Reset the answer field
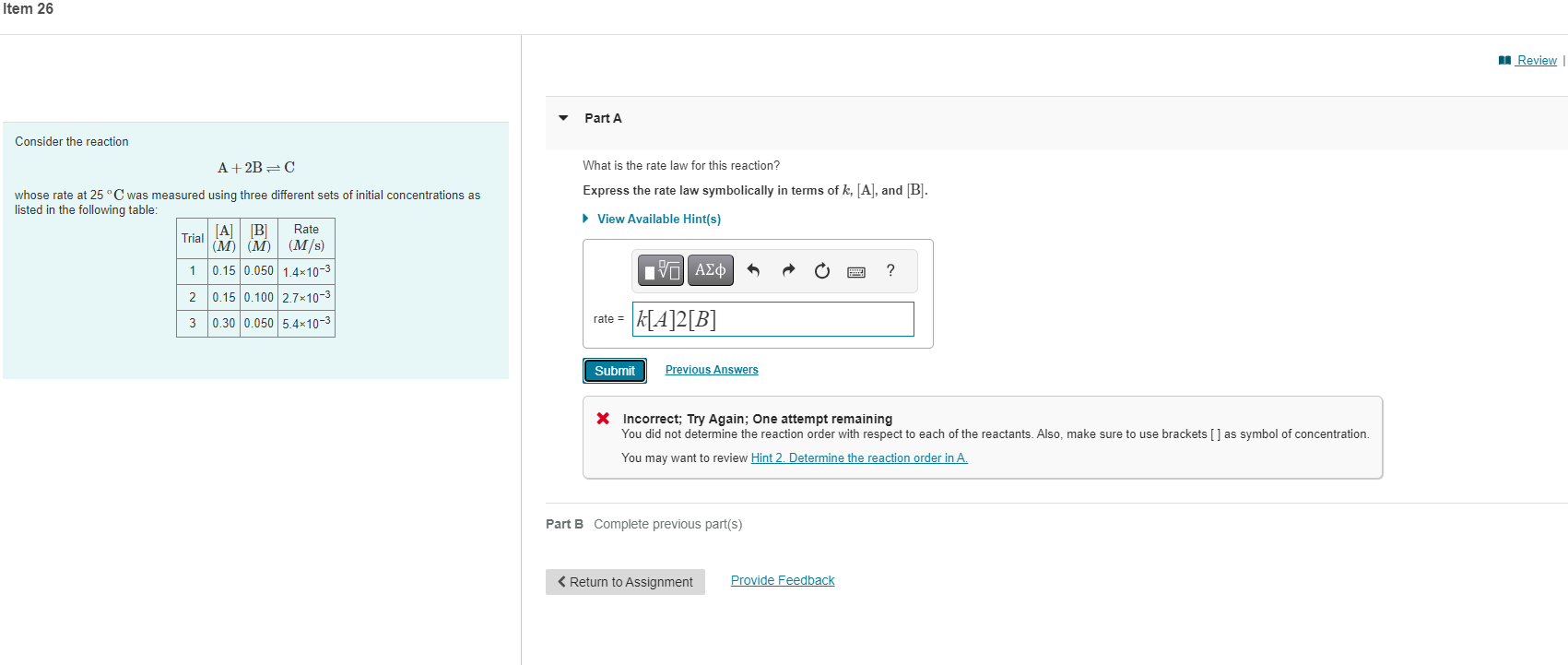This screenshot has width=1568, height=665. coord(822,270)
